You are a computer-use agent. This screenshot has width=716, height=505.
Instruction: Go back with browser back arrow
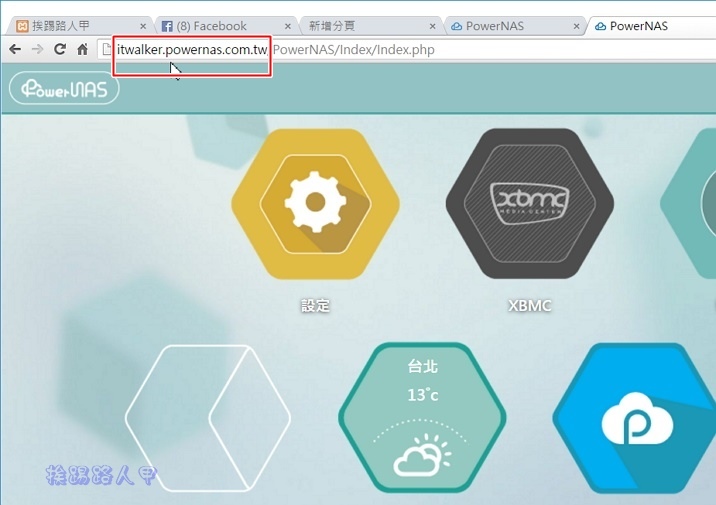15,49
